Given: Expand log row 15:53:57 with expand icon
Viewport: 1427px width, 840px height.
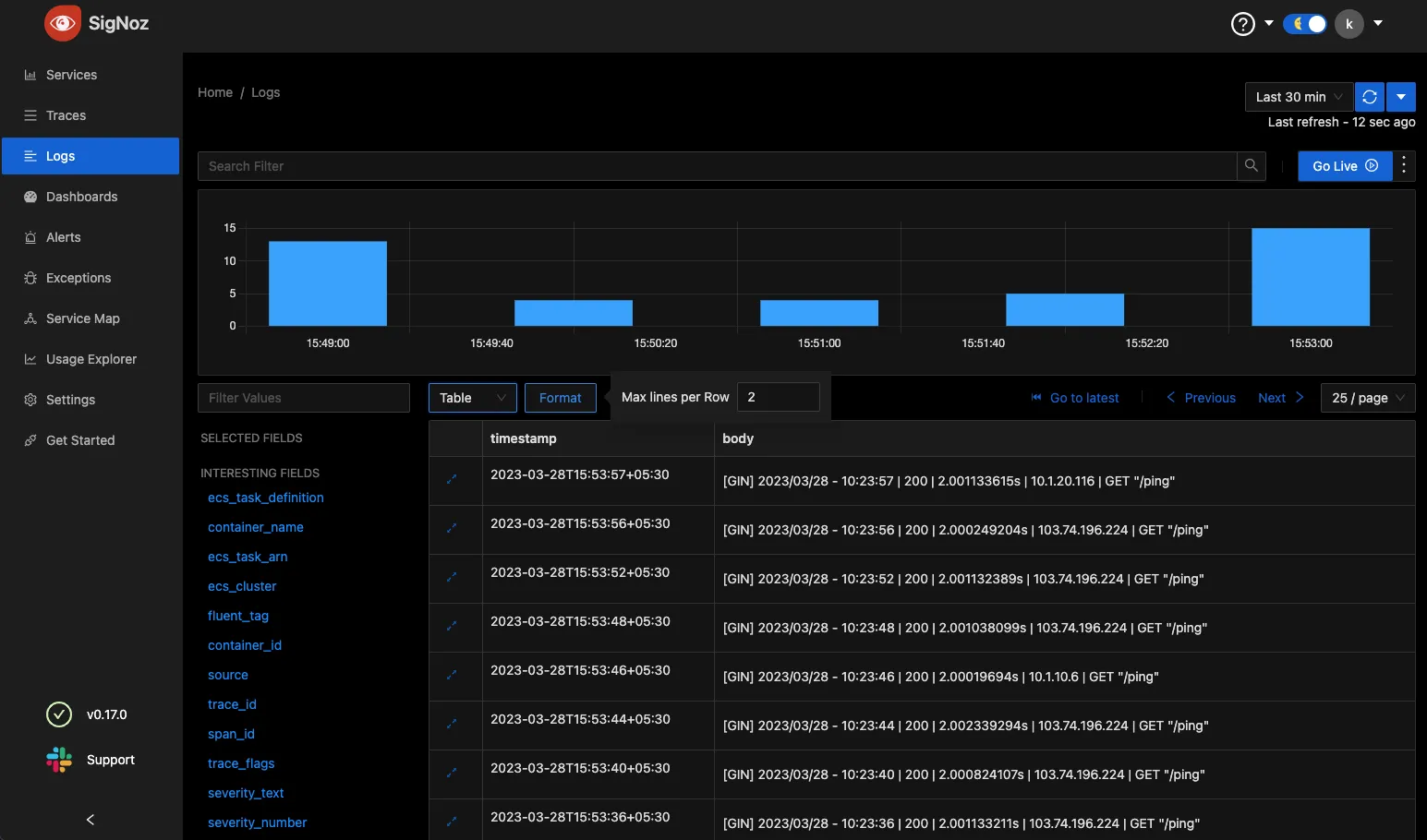Looking at the screenshot, I should [x=452, y=479].
